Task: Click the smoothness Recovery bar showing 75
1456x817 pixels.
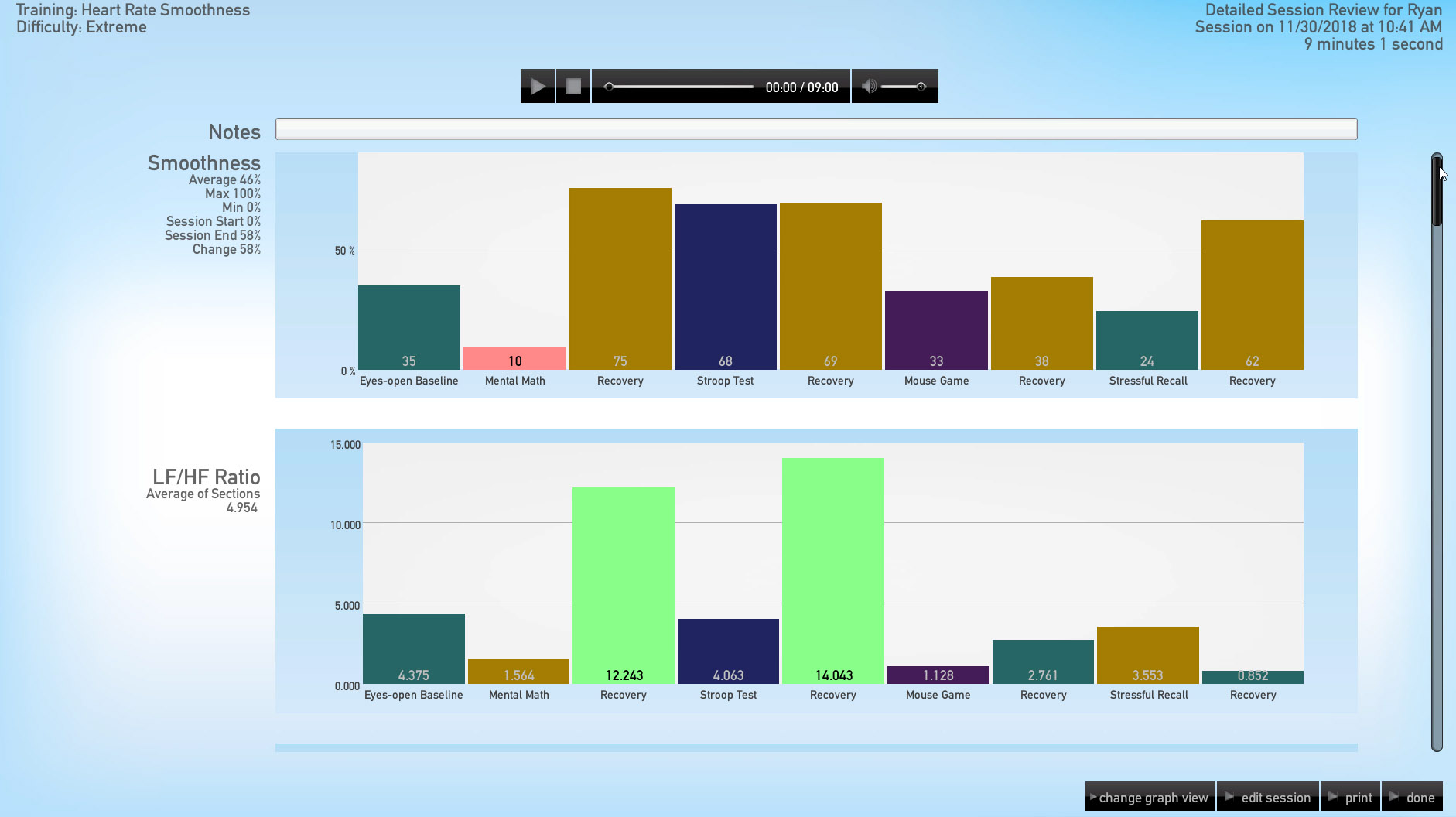Action: [620, 279]
